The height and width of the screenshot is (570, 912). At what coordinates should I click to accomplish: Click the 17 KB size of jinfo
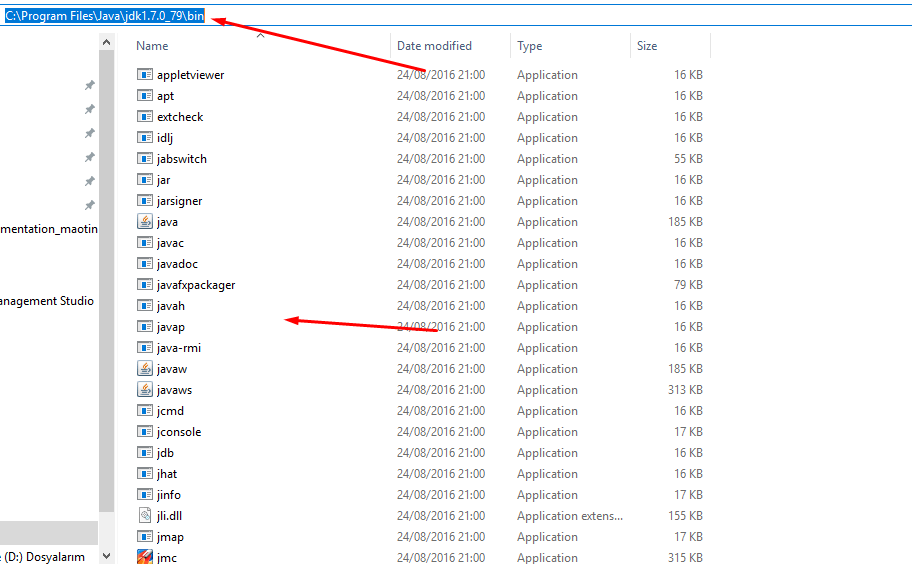(689, 494)
